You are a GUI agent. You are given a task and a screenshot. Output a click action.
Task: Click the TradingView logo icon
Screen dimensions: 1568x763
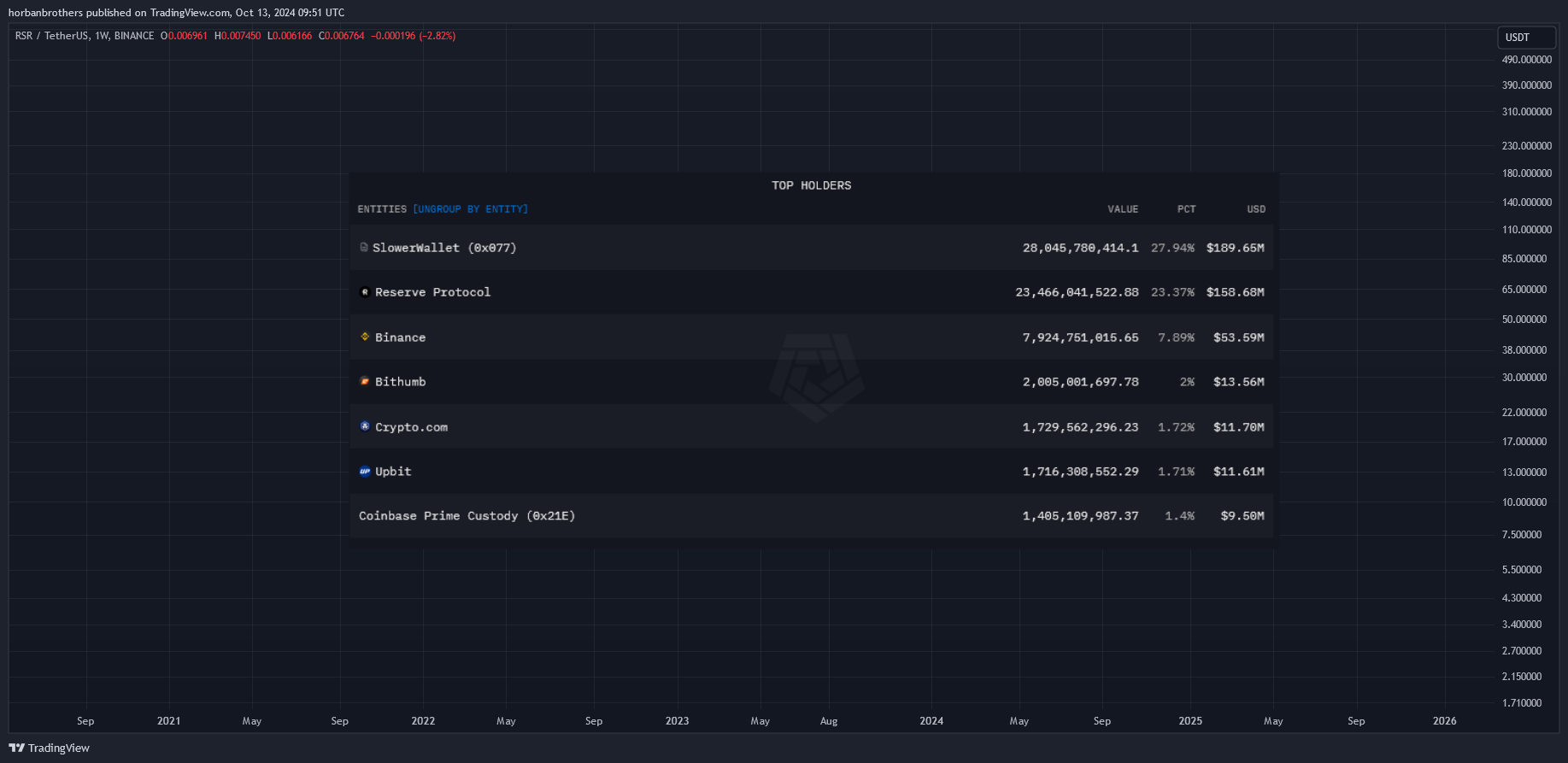(x=17, y=748)
